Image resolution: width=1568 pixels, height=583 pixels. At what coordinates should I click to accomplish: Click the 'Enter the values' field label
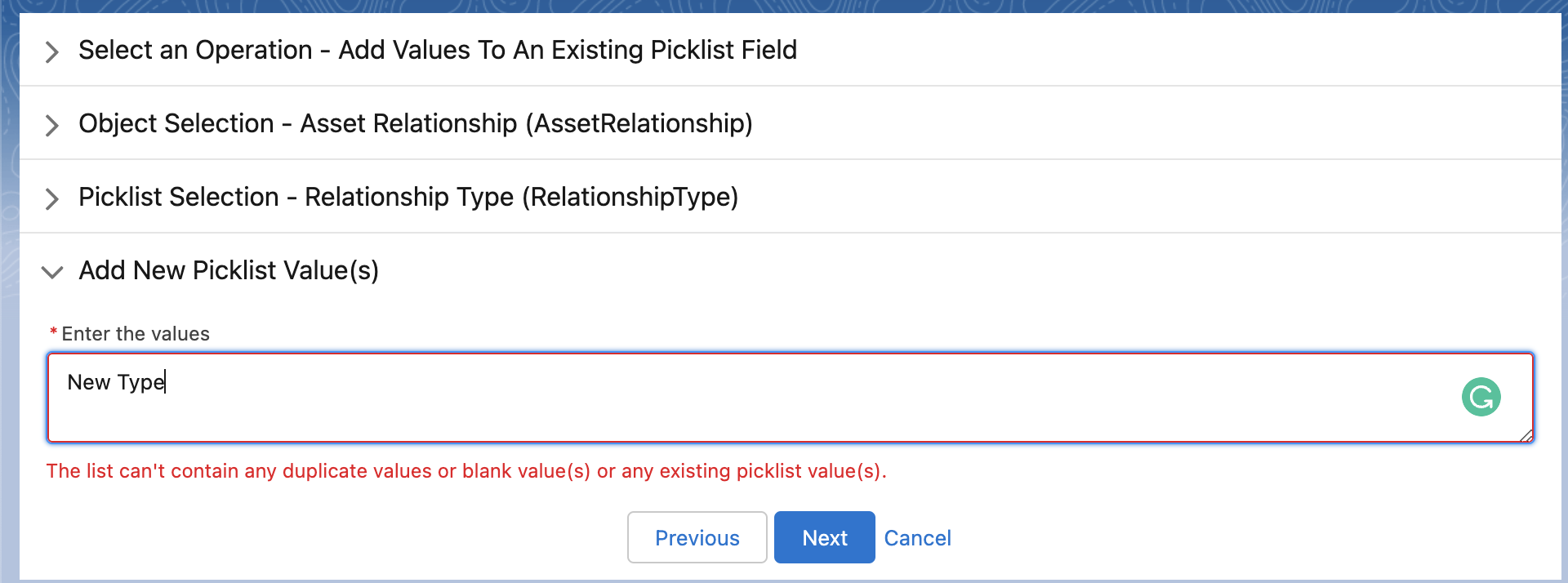click(136, 334)
